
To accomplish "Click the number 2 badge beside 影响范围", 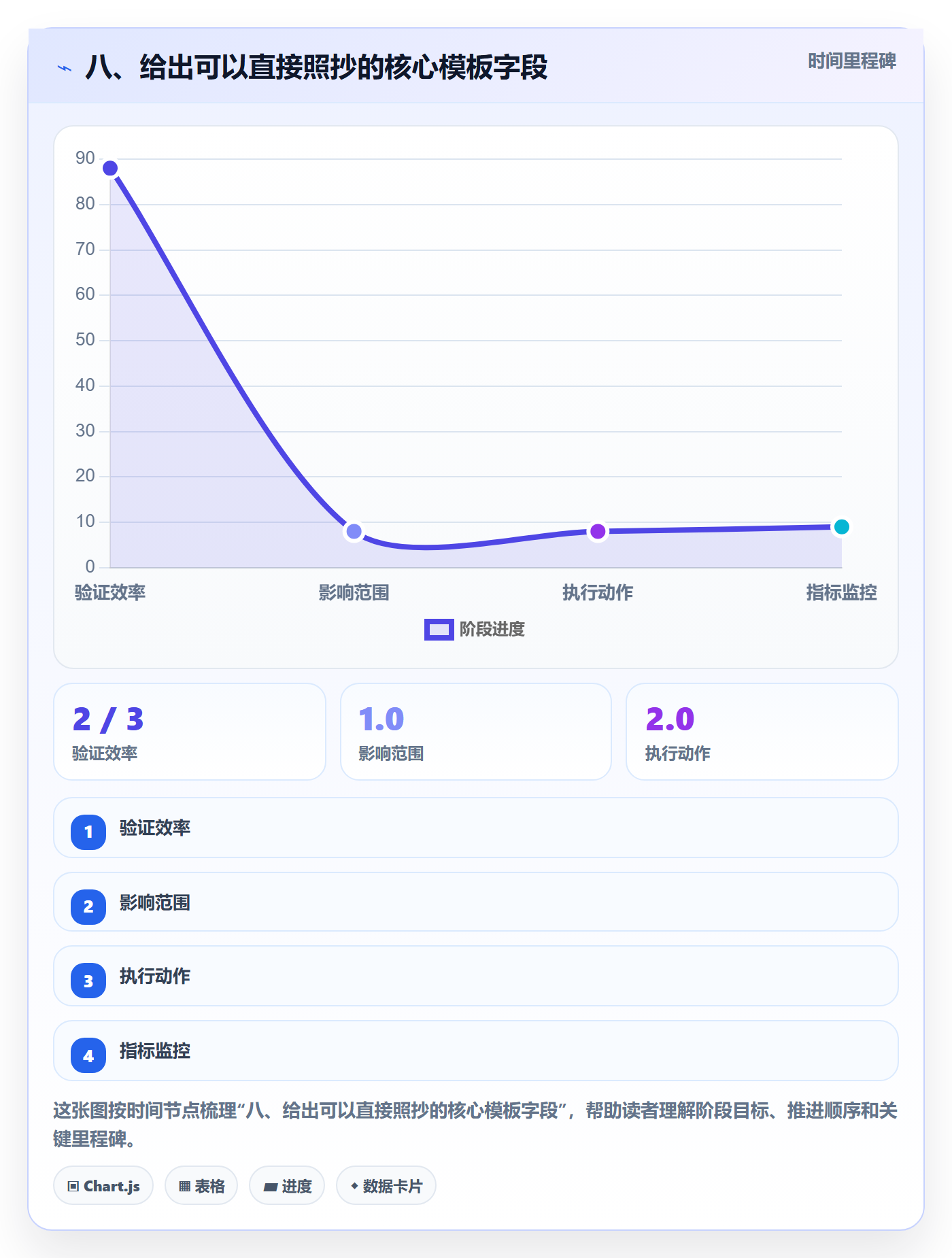I will (x=88, y=906).
